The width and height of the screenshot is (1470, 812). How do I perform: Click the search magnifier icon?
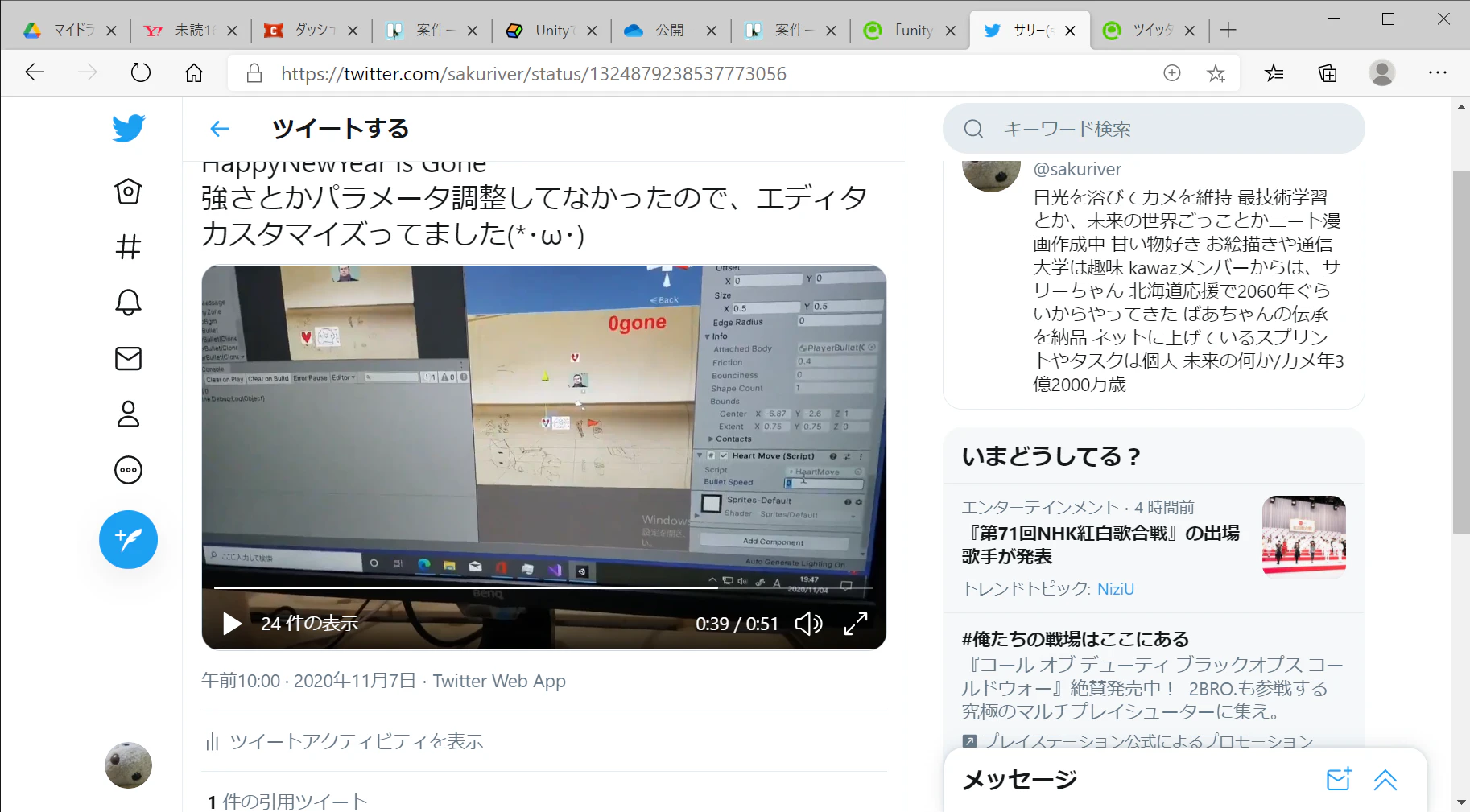(x=973, y=129)
